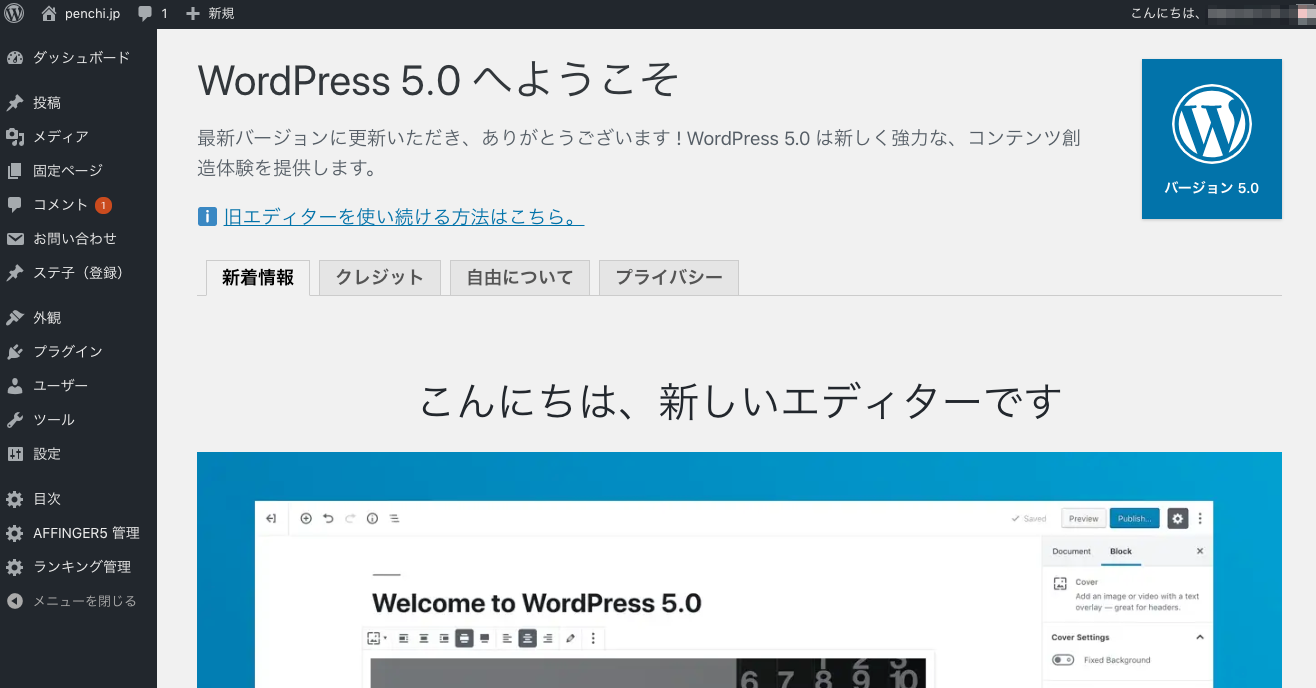Click the blue info icon beside the editor notice
This screenshot has height=688, width=1316.
pyautogui.click(x=207, y=216)
